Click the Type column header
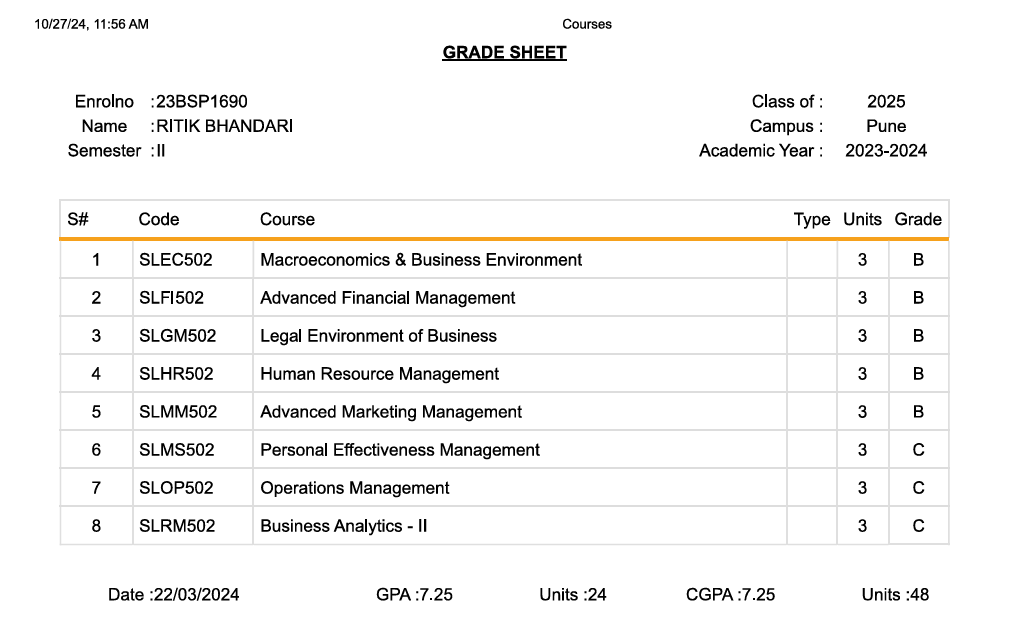This screenshot has width=1012, height=633. [x=812, y=220]
